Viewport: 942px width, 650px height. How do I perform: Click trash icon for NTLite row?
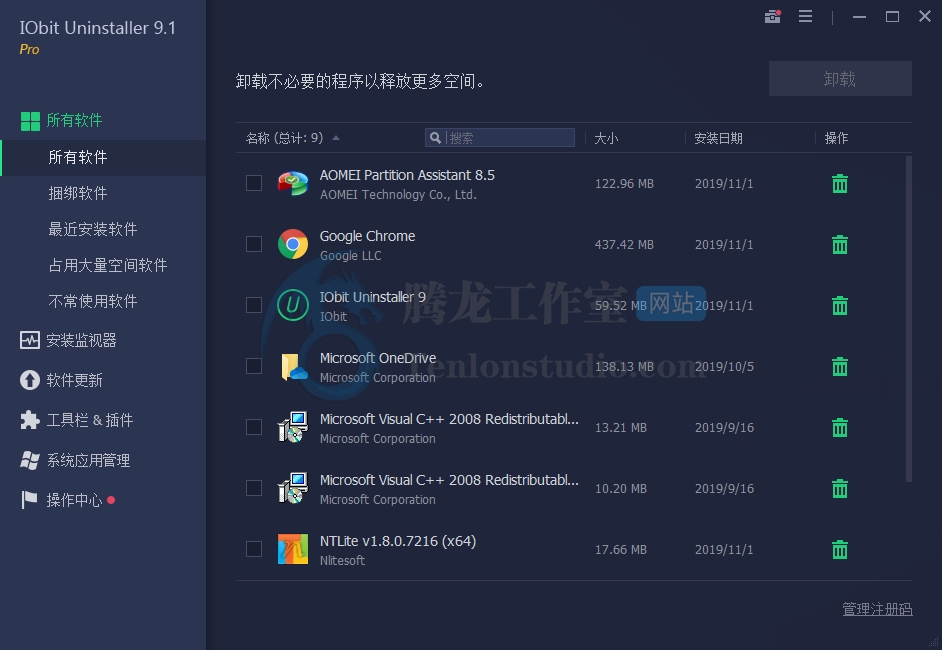tap(840, 550)
